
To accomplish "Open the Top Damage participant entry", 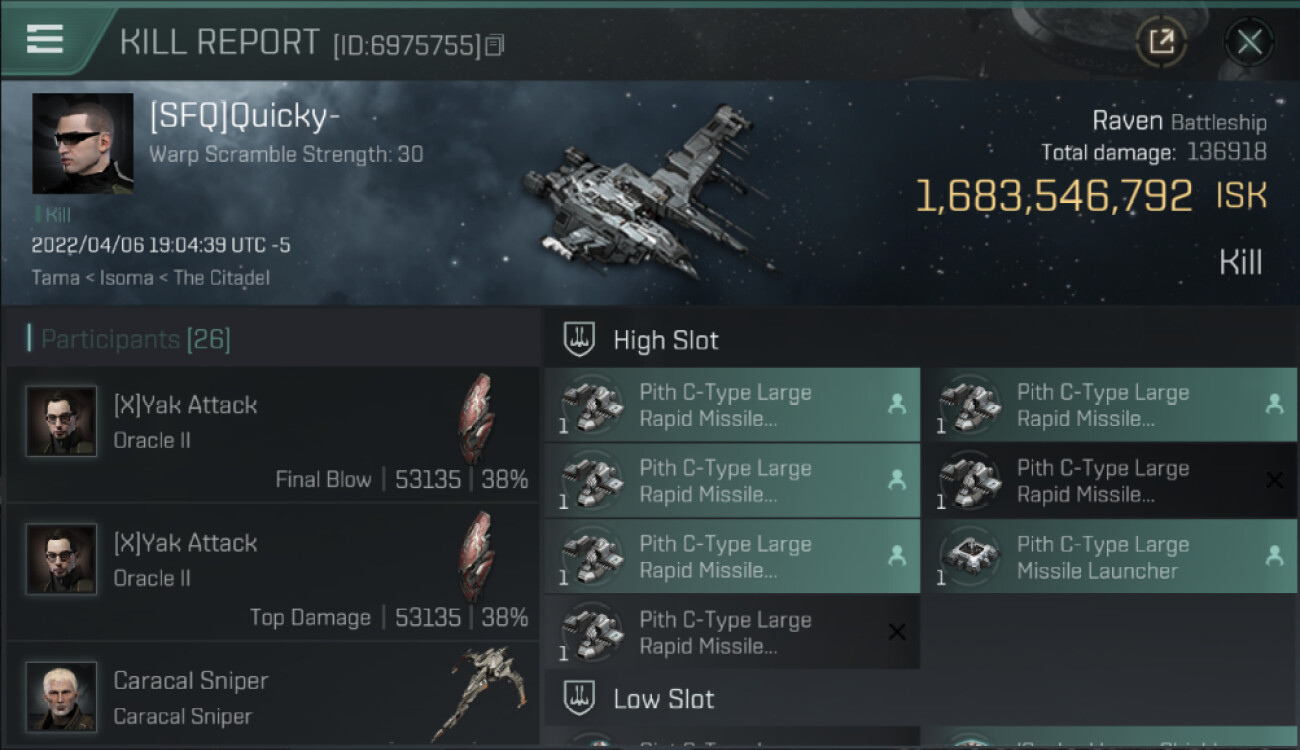I will [x=272, y=572].
